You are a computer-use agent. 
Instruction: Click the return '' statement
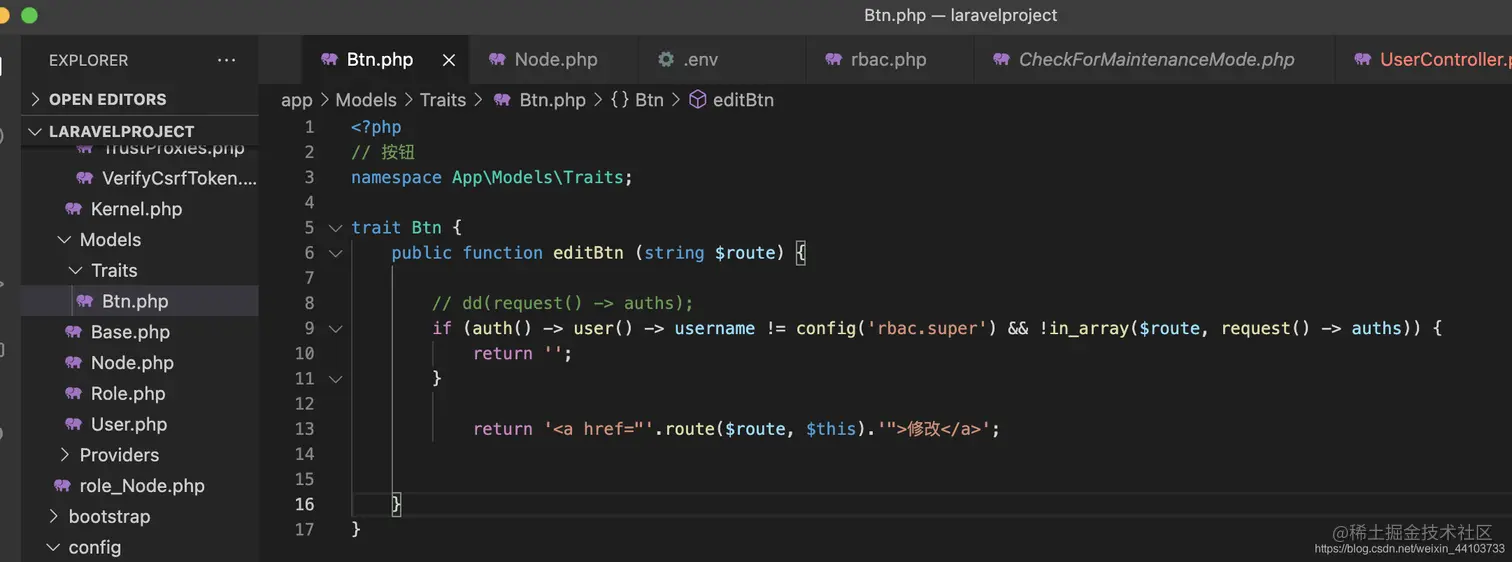tap(523, 354)
